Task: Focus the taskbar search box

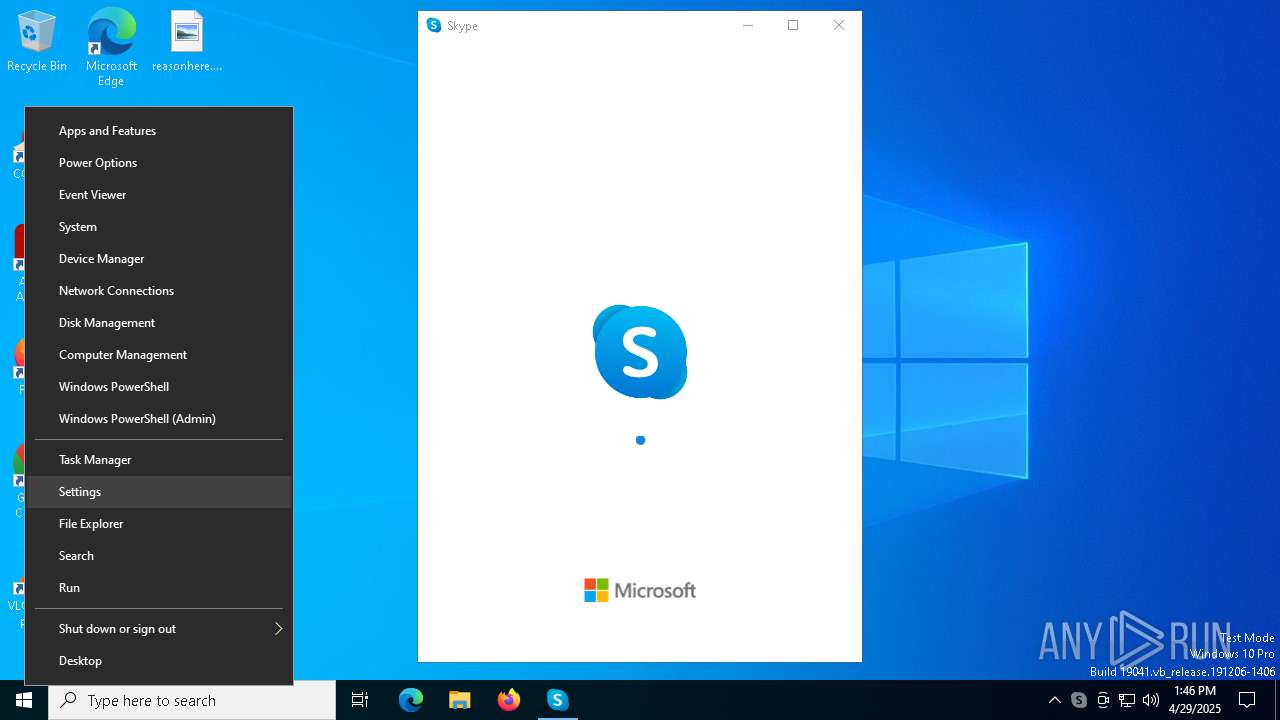Action: [x=192, y=700]
